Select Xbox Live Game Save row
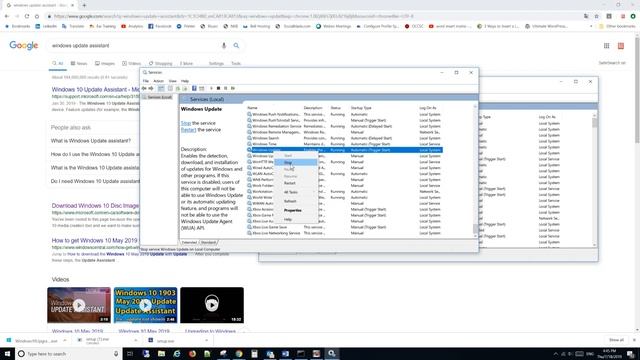The height and width of the screenshot is (360, 640). pyautogui.click(x=344, y=227)
